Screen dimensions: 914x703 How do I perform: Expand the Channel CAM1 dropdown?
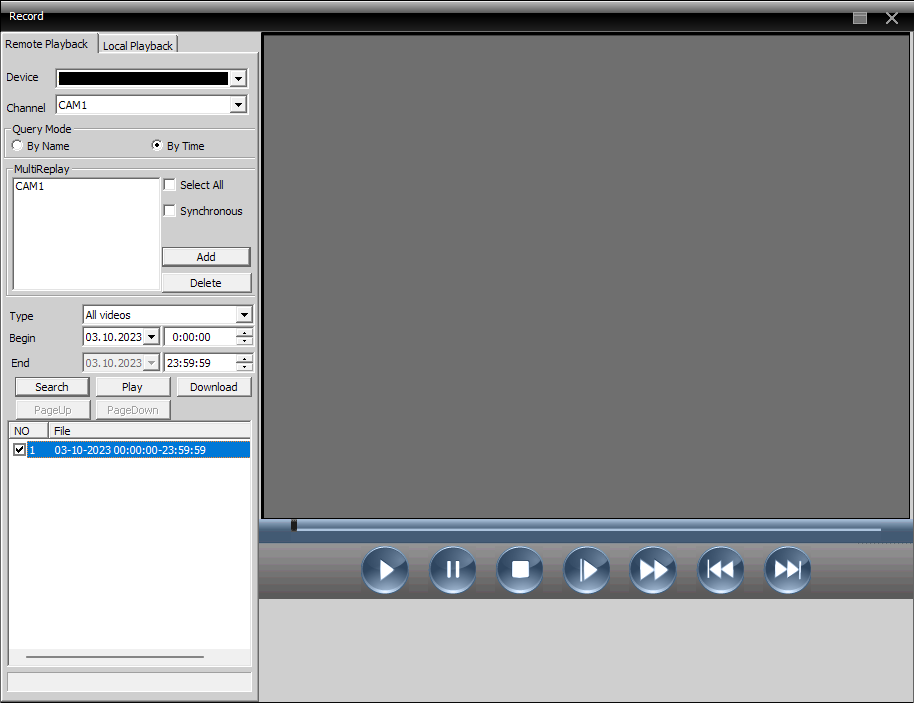click(x=238, y=105)
